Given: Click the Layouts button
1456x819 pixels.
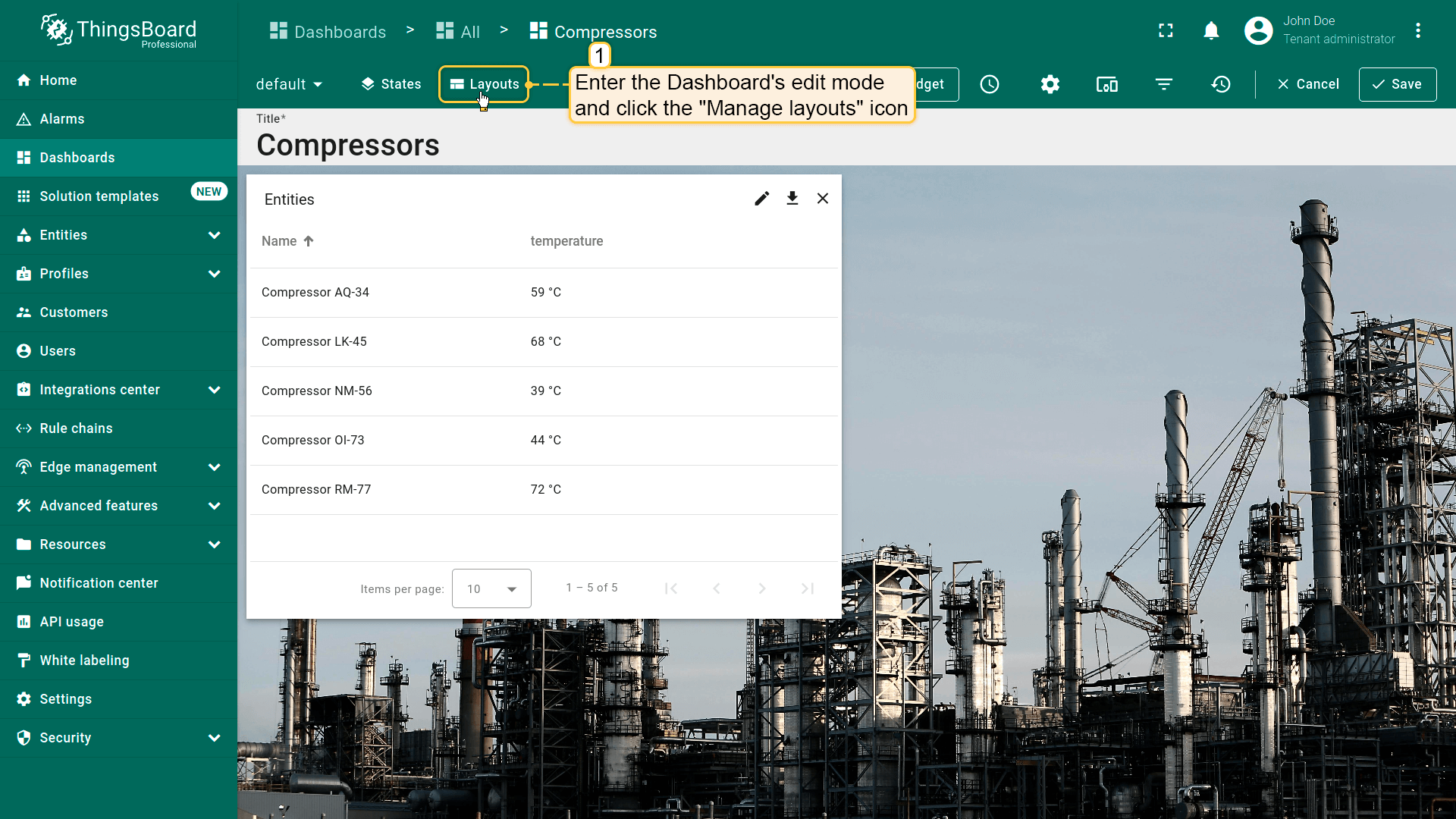Looking at the screenshot, I should coord(485,84).
